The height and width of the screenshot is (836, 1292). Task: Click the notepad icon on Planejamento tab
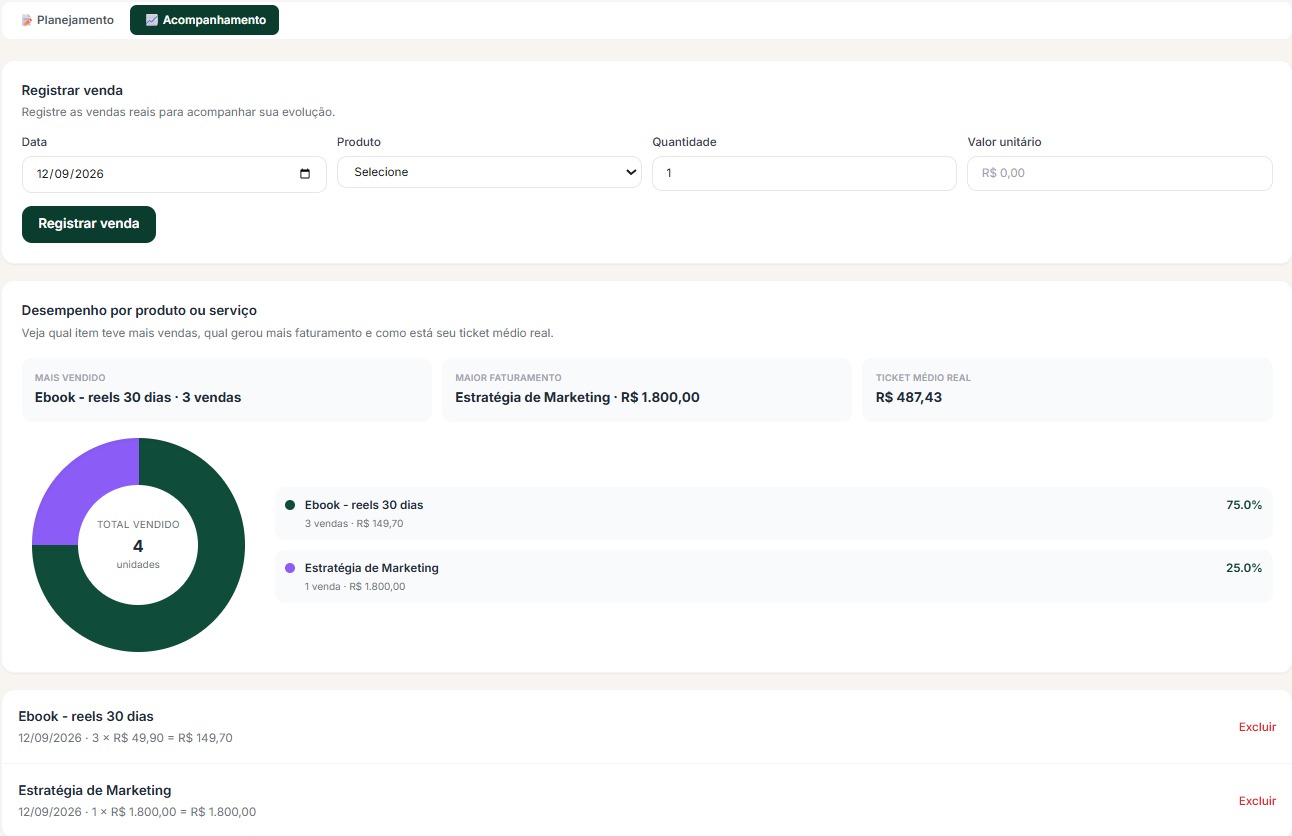27,20
